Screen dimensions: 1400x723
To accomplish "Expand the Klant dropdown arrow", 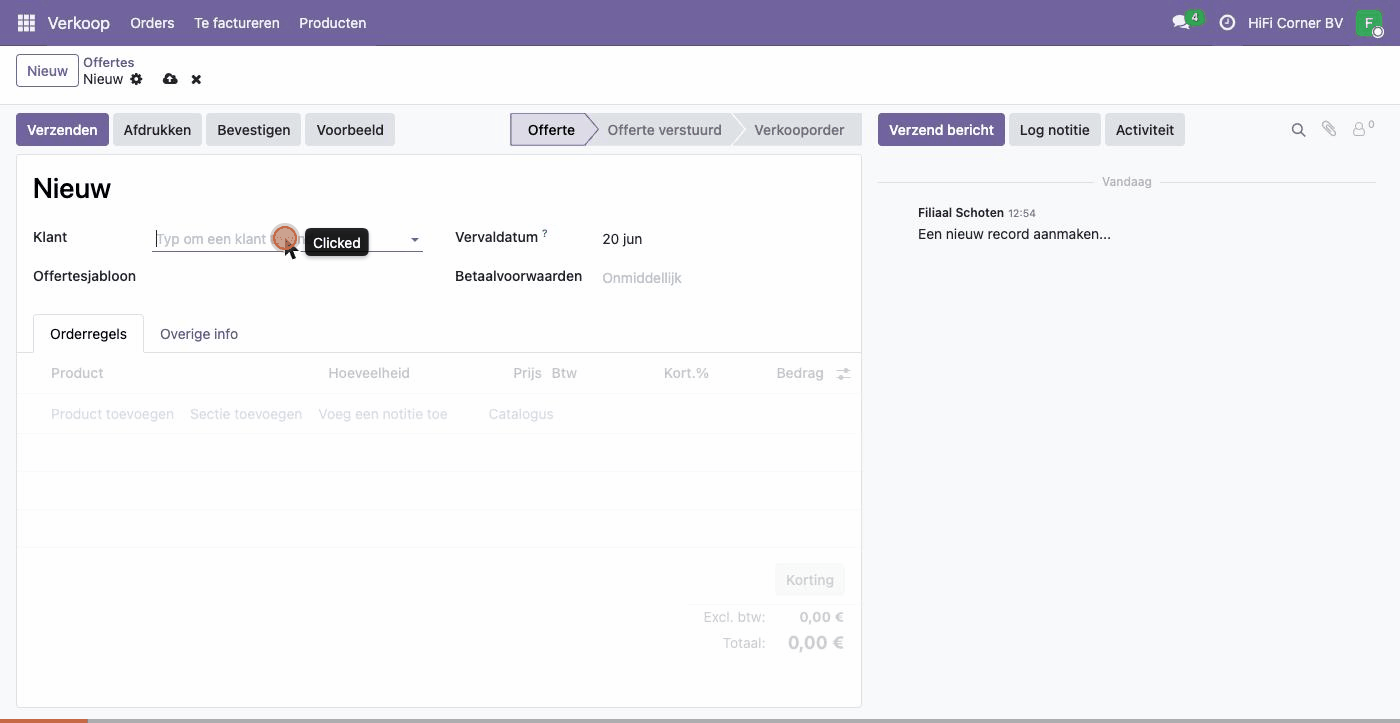I will [x=415, y=240].
